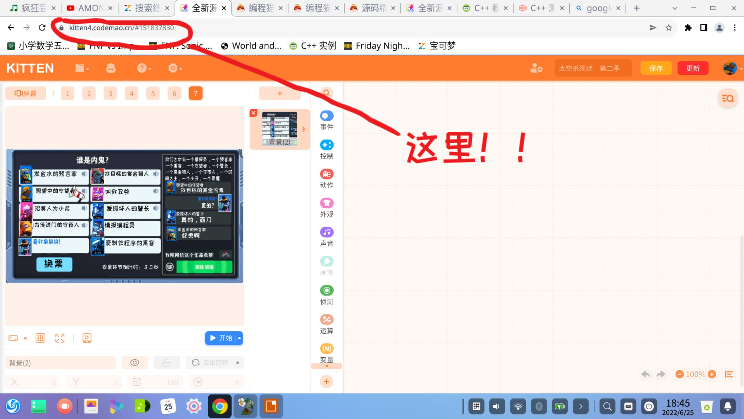Open Chrome from the taskbar
This screenshot has height=419, width=744.
click(220, 406)
